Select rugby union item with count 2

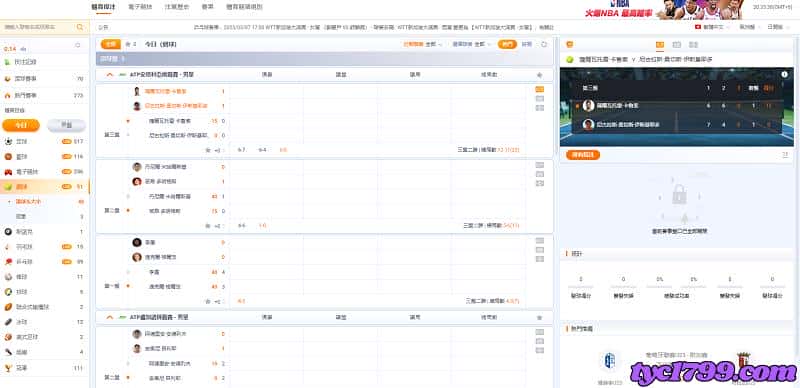[x=44, y=307]
